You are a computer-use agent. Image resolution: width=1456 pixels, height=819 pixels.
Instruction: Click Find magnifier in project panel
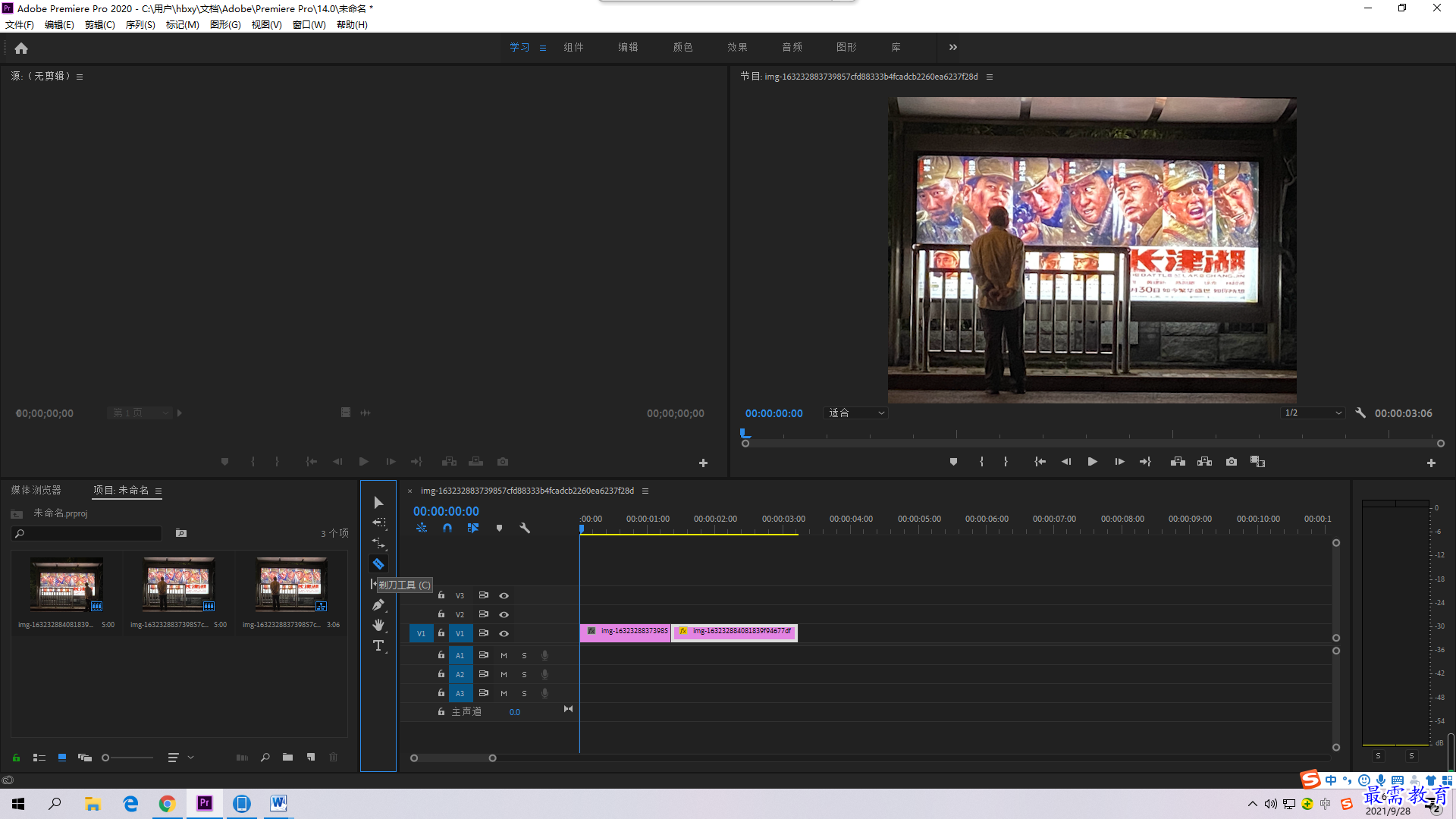coord(265,757)
